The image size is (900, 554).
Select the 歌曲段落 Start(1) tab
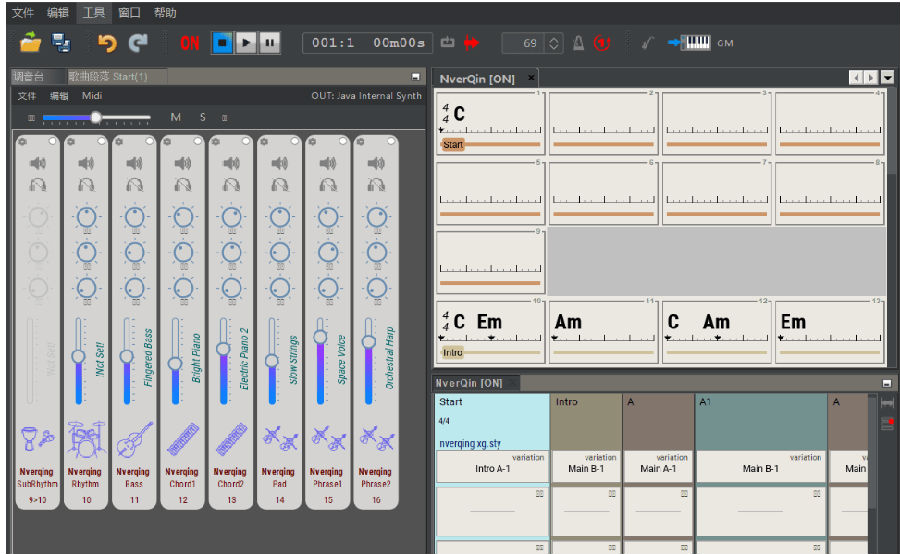pyautogui.click(x=108, y=77)
